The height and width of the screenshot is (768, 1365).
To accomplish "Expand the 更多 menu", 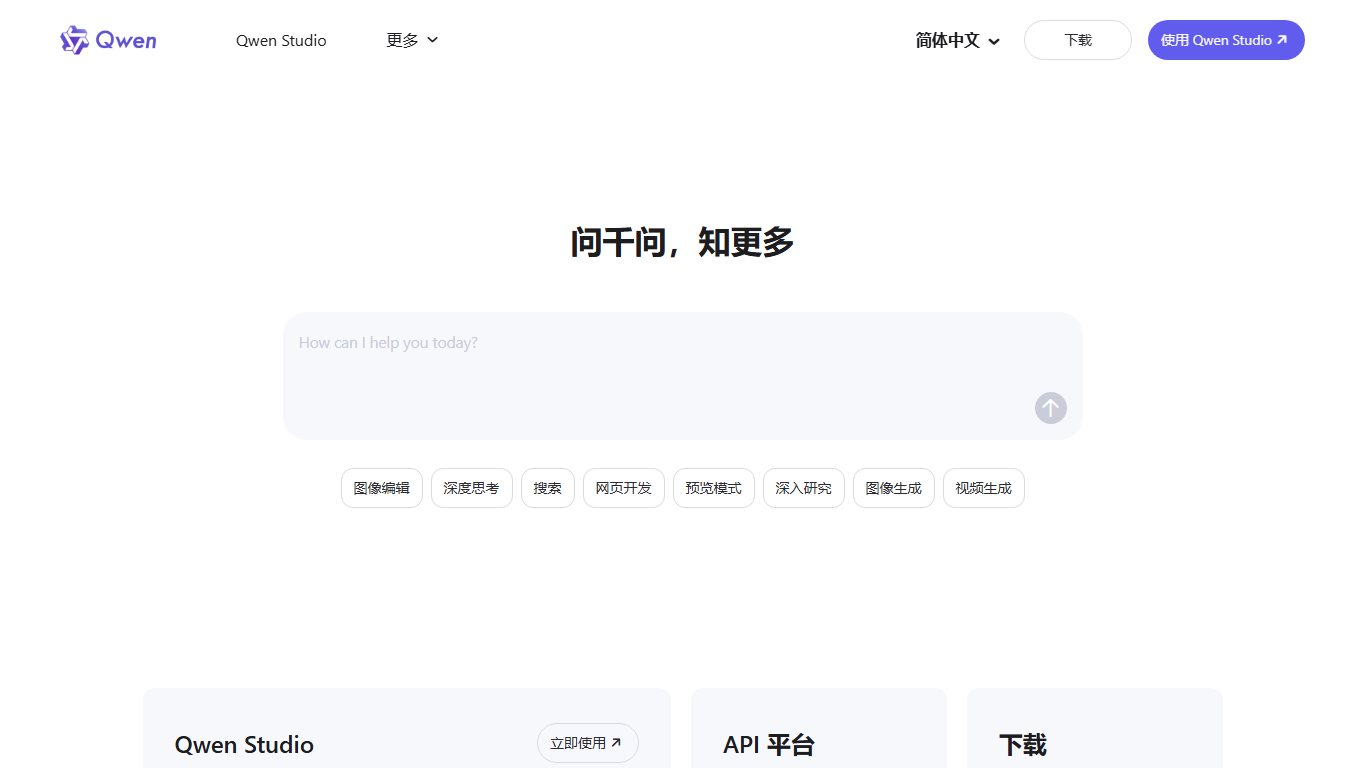I will [x=412, y=40].
